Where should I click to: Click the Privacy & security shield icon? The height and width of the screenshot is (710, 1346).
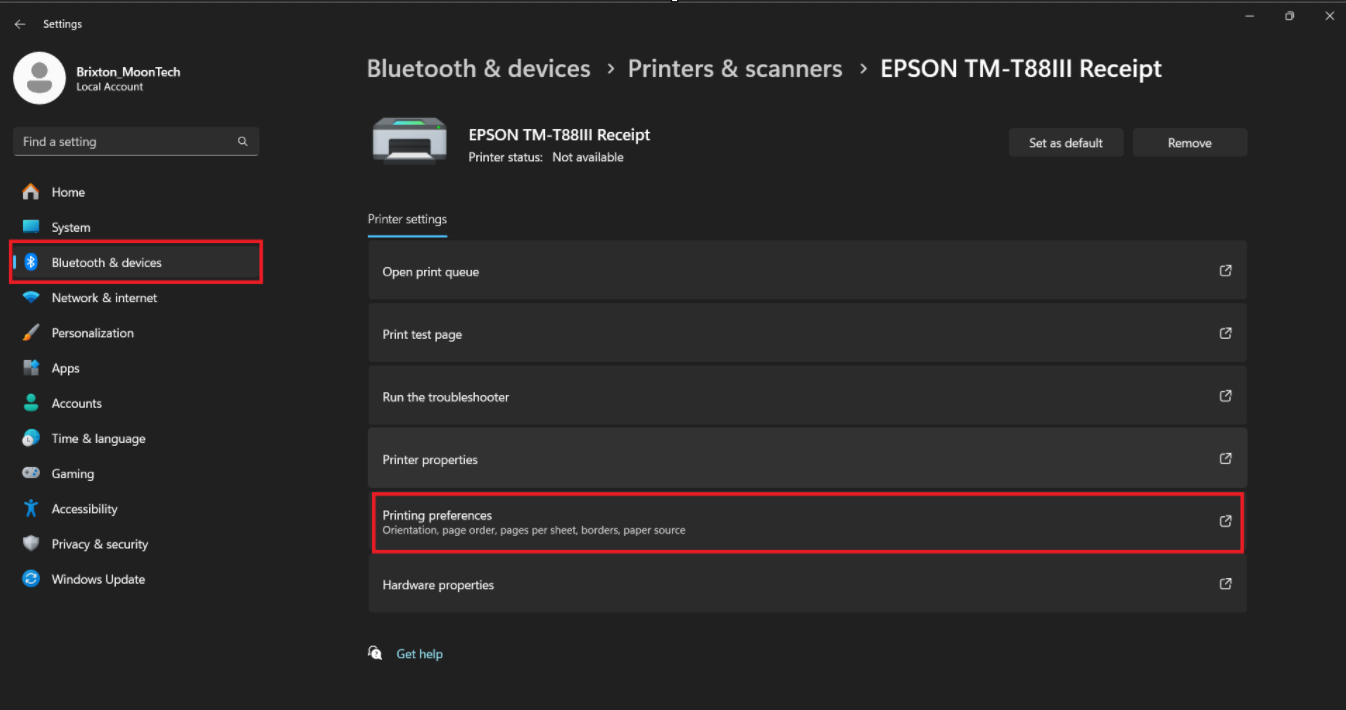coord(29,543)
